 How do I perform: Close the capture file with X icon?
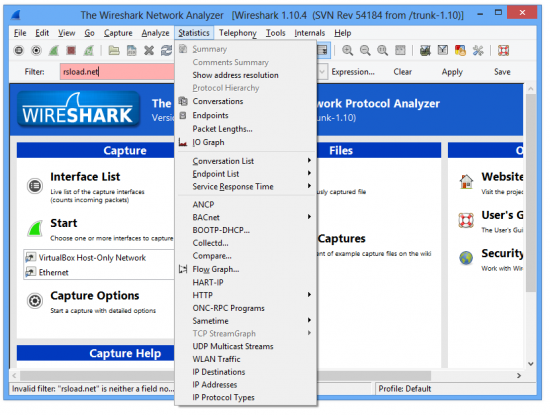(149, 51)
